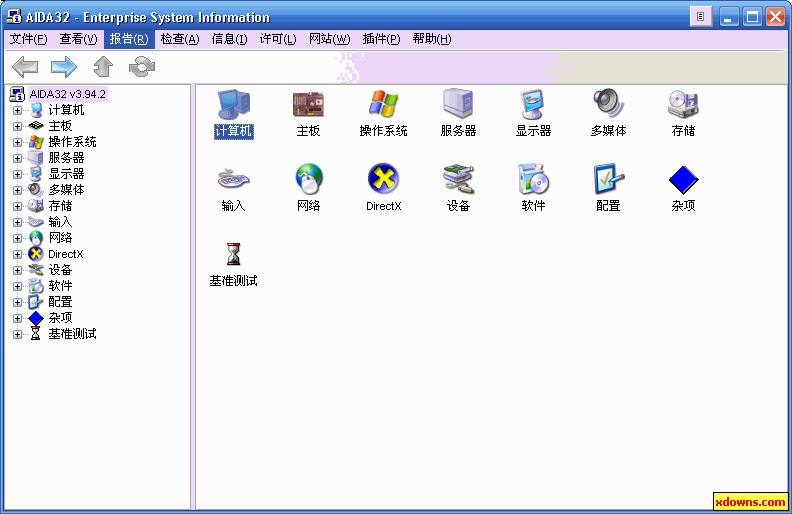
Task: Expand the 配置 tree node
Action: 17,302
